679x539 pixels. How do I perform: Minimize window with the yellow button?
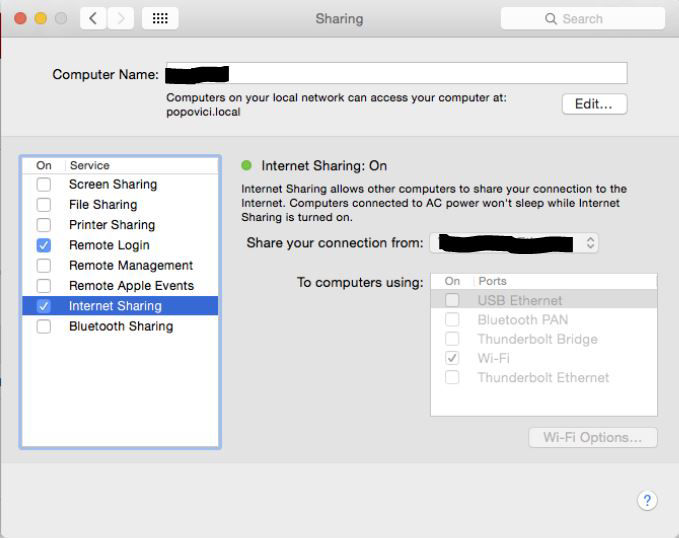41,18
